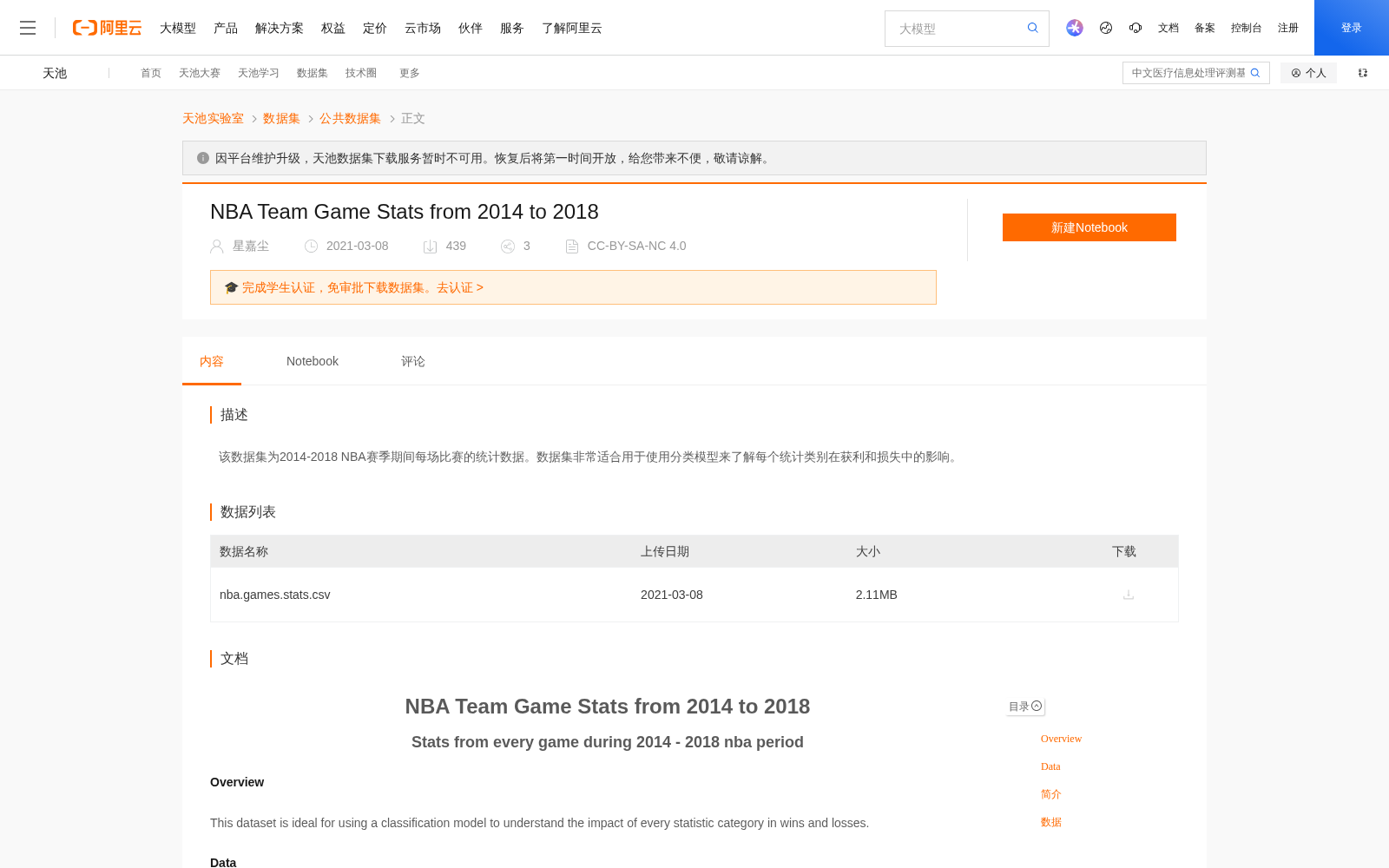Open the 权益 top menu

click(333, 28)
